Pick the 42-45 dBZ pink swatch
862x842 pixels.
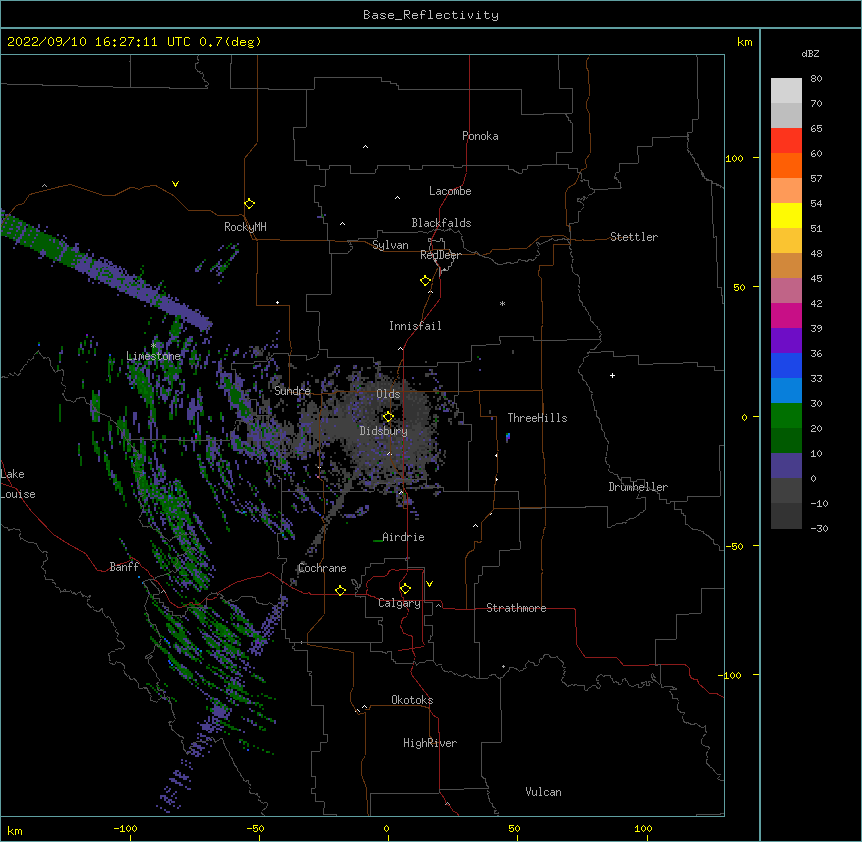(786, 291)
